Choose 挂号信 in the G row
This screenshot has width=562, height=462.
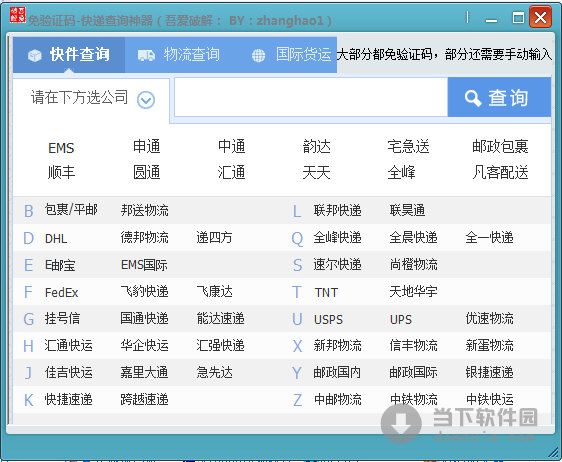pyautogui.click(x=62, y=318)
